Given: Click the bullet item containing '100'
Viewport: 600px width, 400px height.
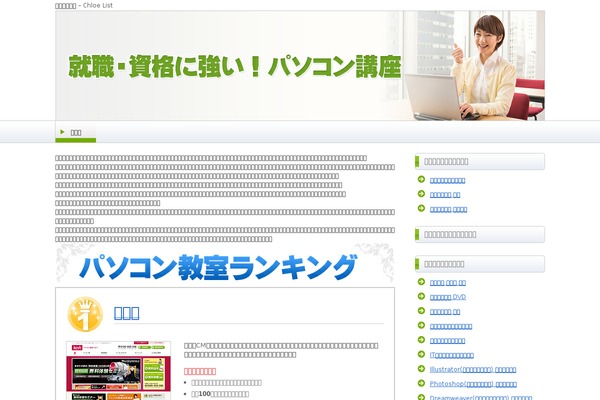Looking at the screenshot, I should click(220, 394).
